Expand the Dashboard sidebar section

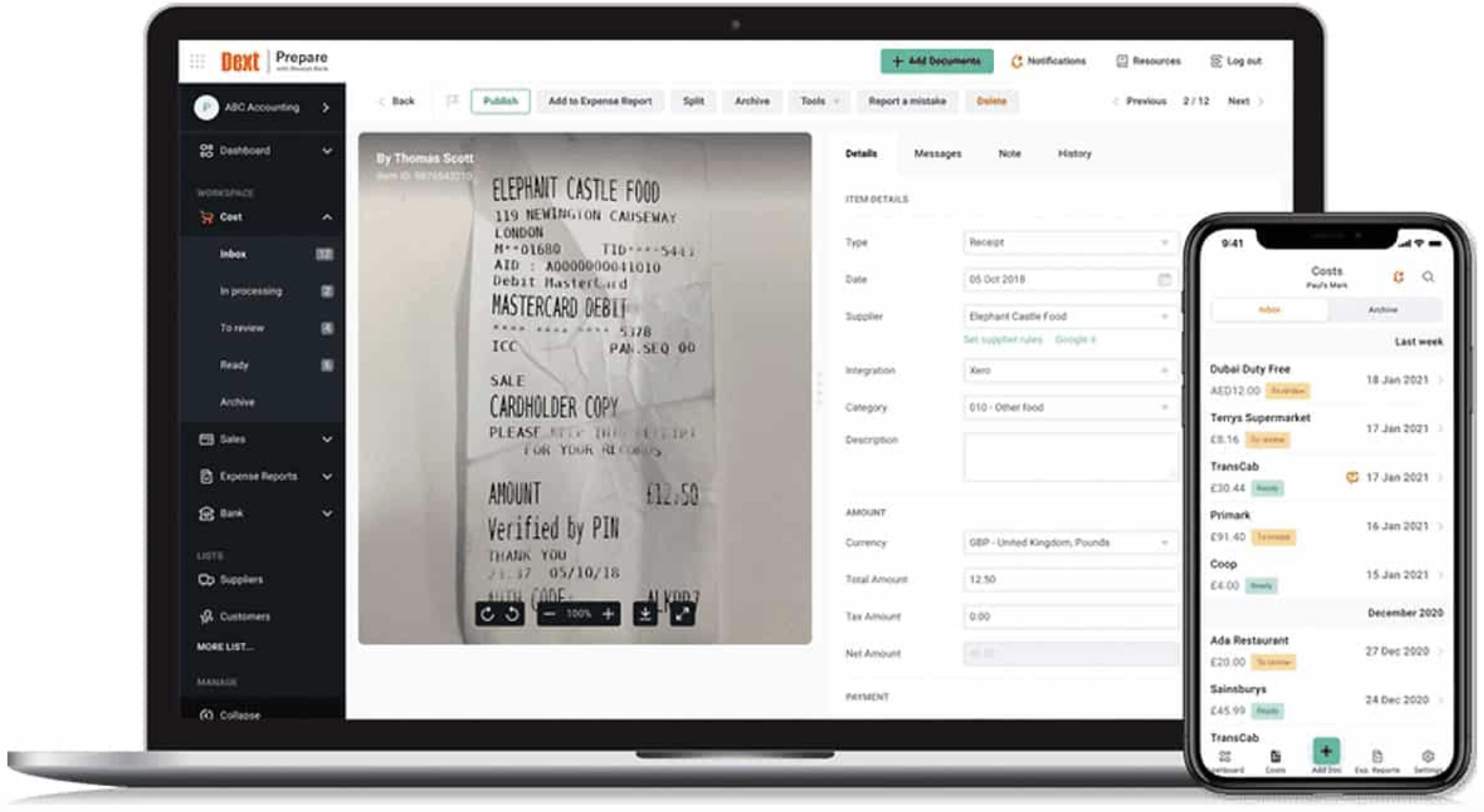coord(327,151)
